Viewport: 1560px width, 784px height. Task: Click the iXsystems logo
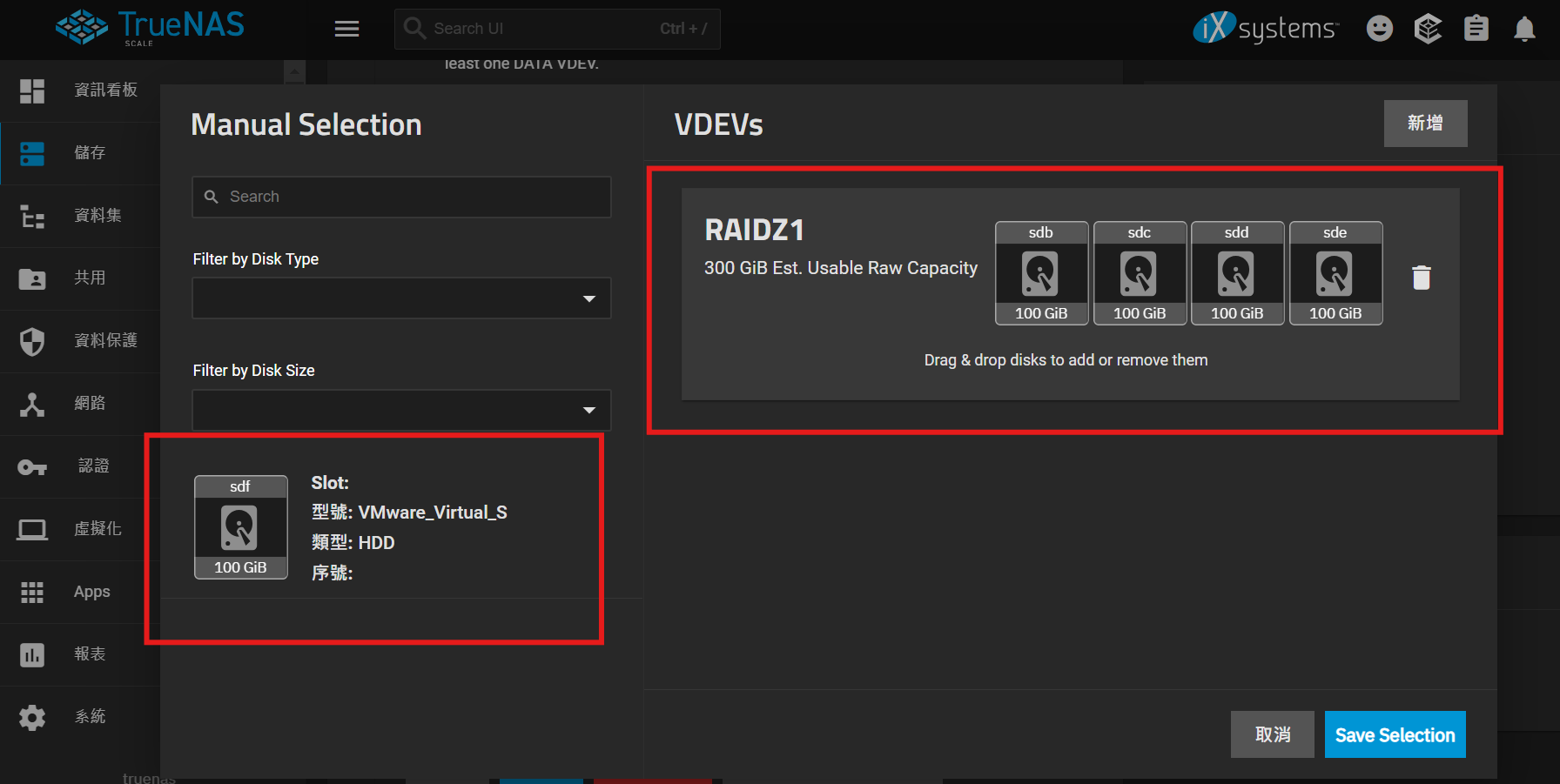point(1265,29)
